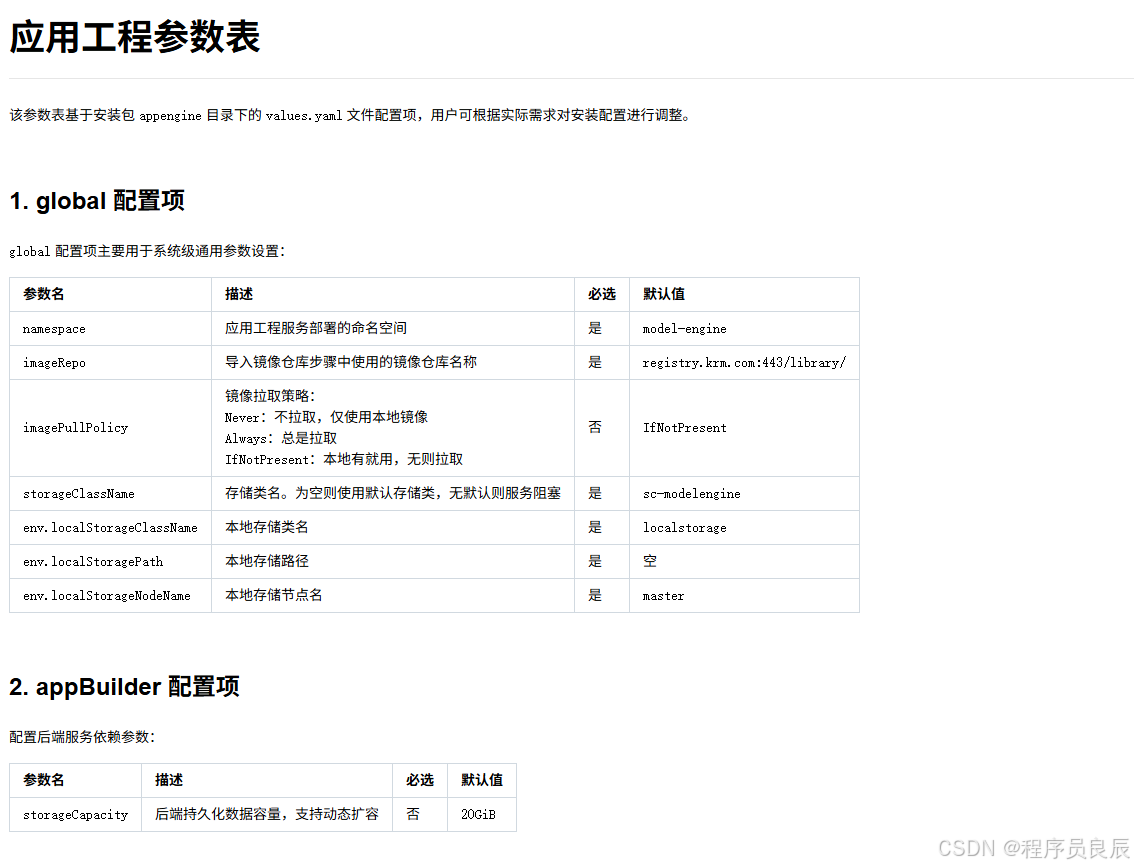Click the description '导入镜像仓库步骤中使用的镜像仓库名称'
The height and width of the screenshot is (868, 1134).
[351, 362]
